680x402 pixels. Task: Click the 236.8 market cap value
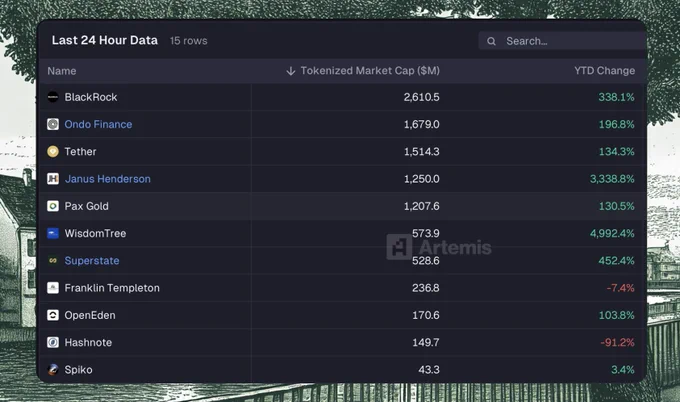[x=425, y=288]
